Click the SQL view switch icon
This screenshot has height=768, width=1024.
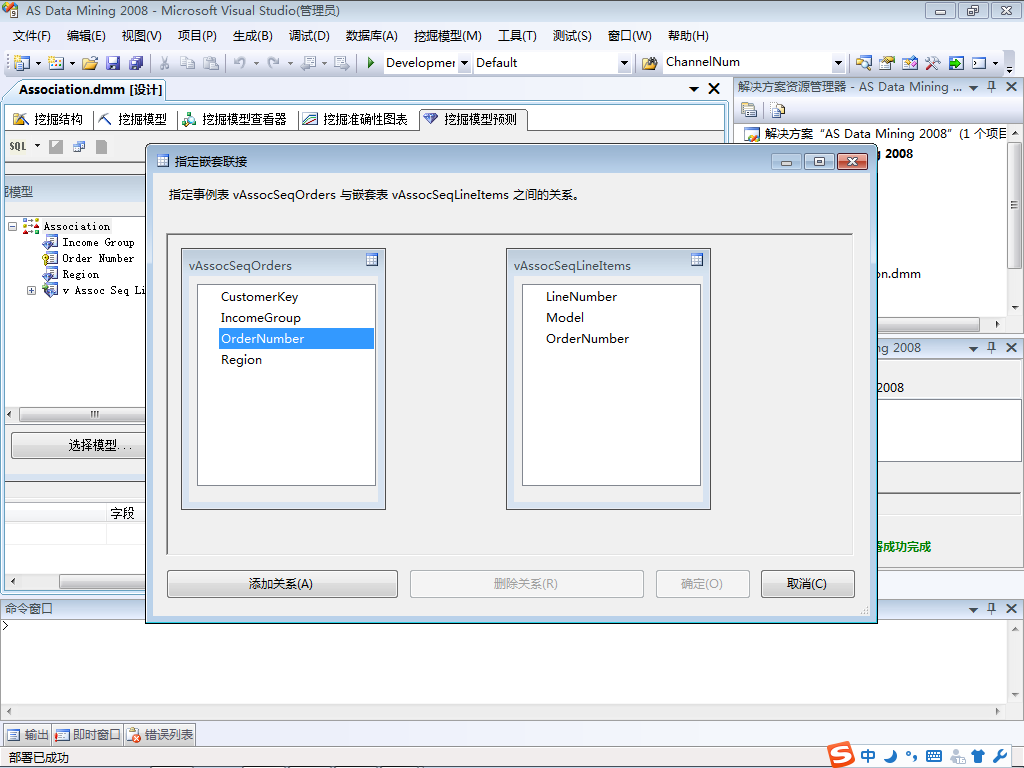pos(18,146)
